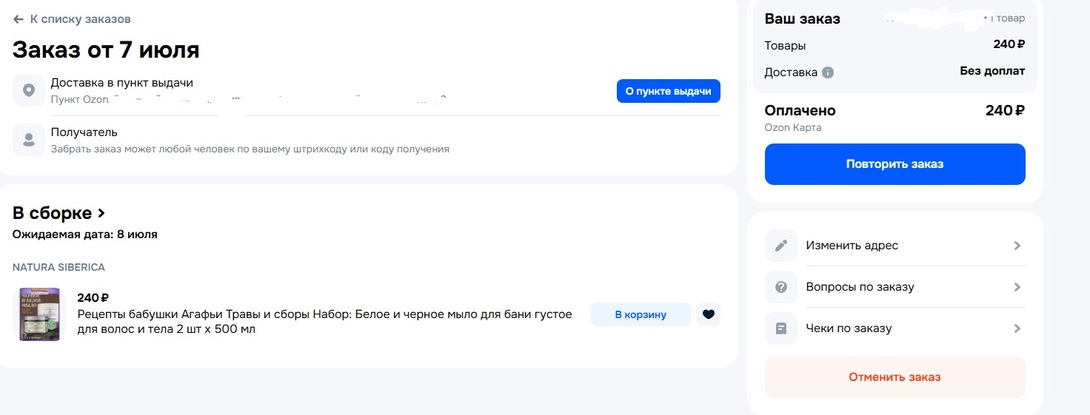Click the recipient person icon
Image resolution: width=1090 pixels, height=415 pixels.
click(x=29, y=139)
